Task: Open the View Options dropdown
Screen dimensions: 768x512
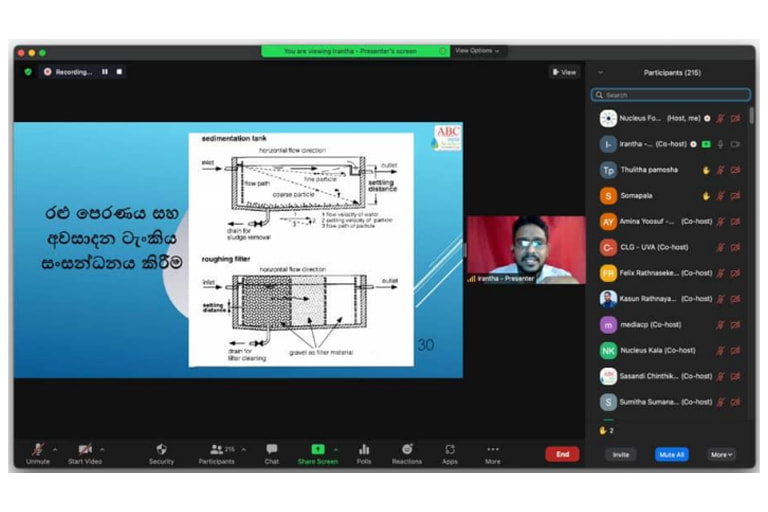Action: (x=477, y=51)
